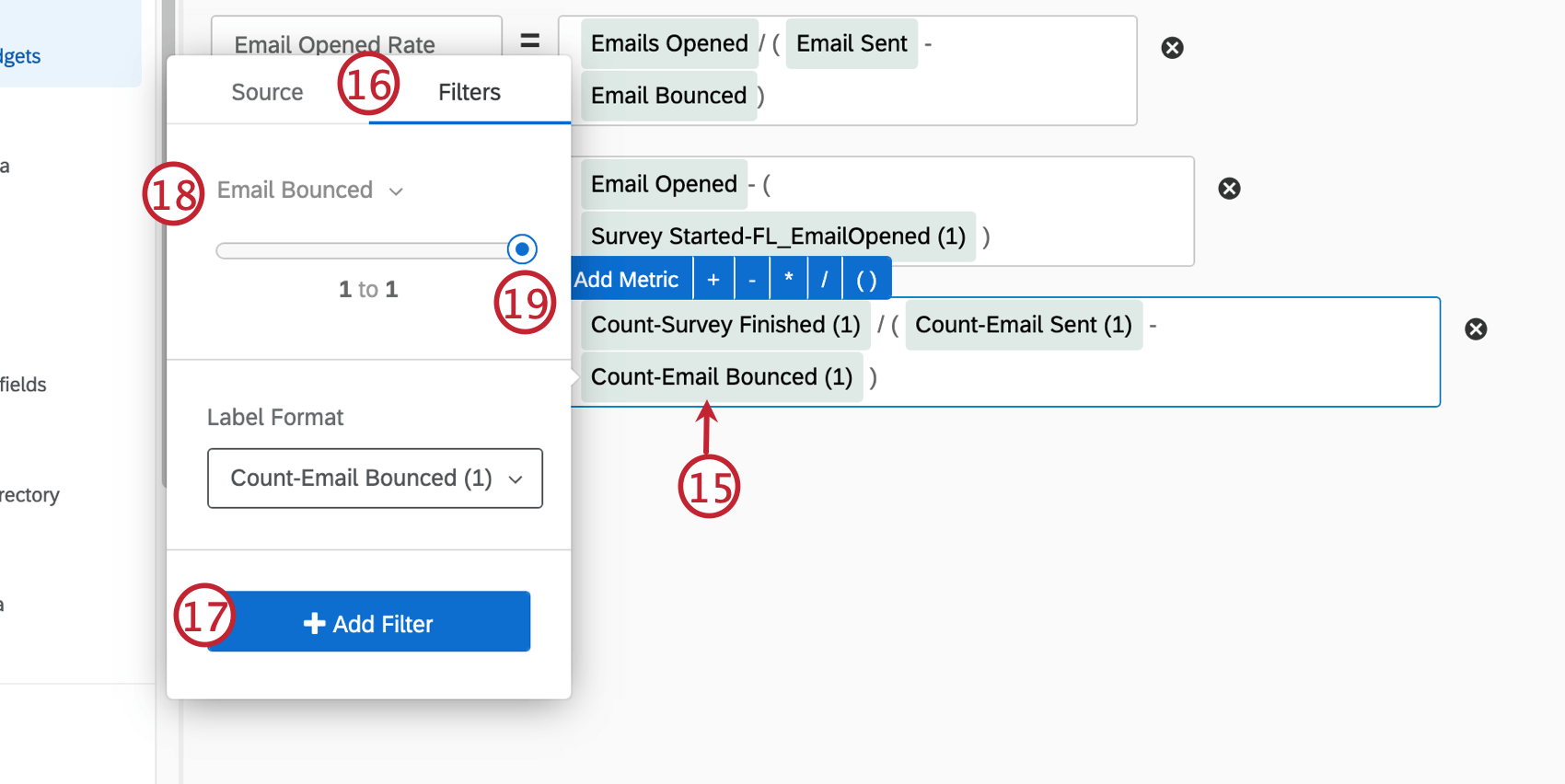
Task: Insert parentheses using the () operator icon
Action: [x=865, y=278]
